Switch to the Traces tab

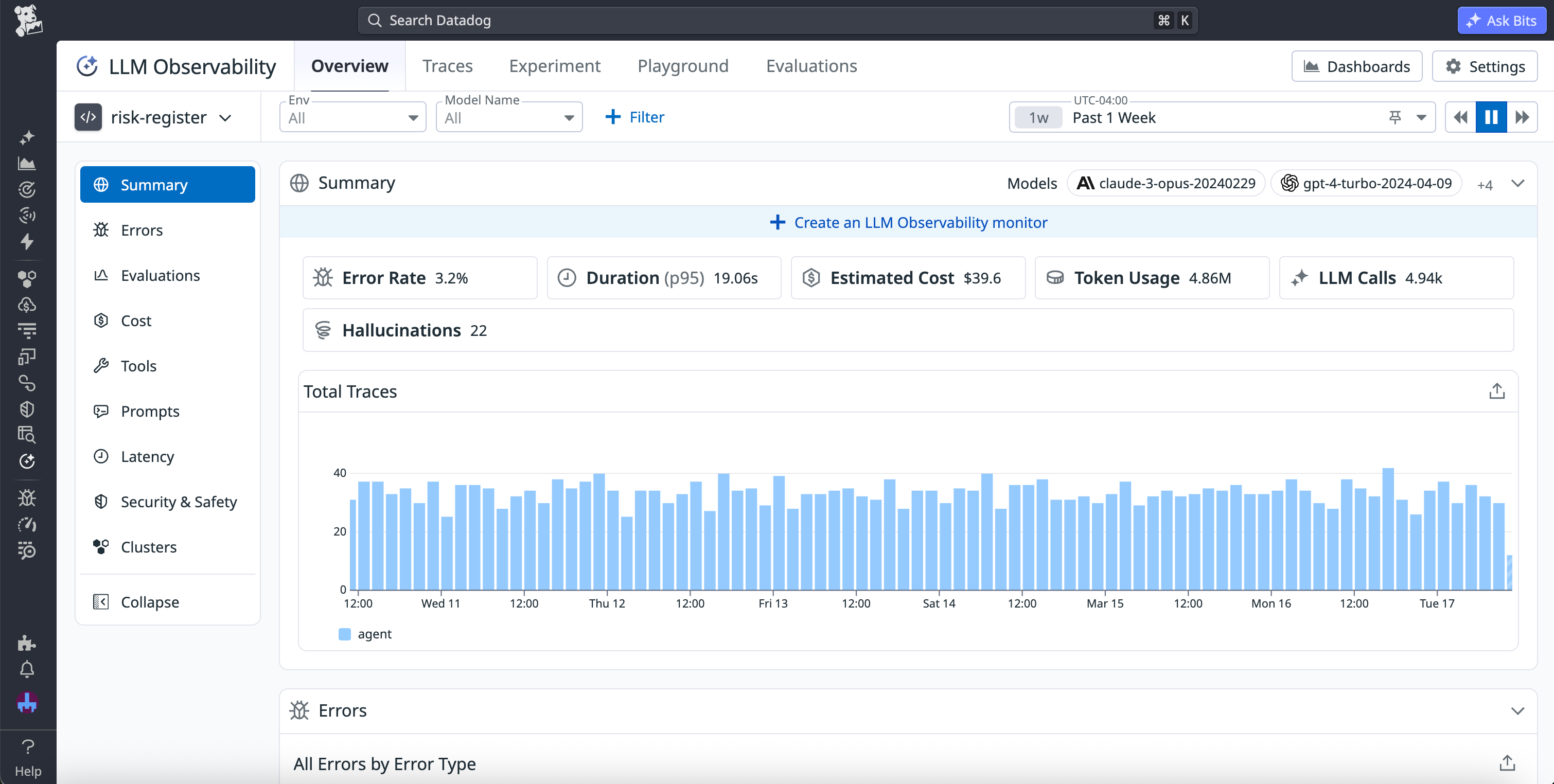pyautogui.click(x=448, y=66)
